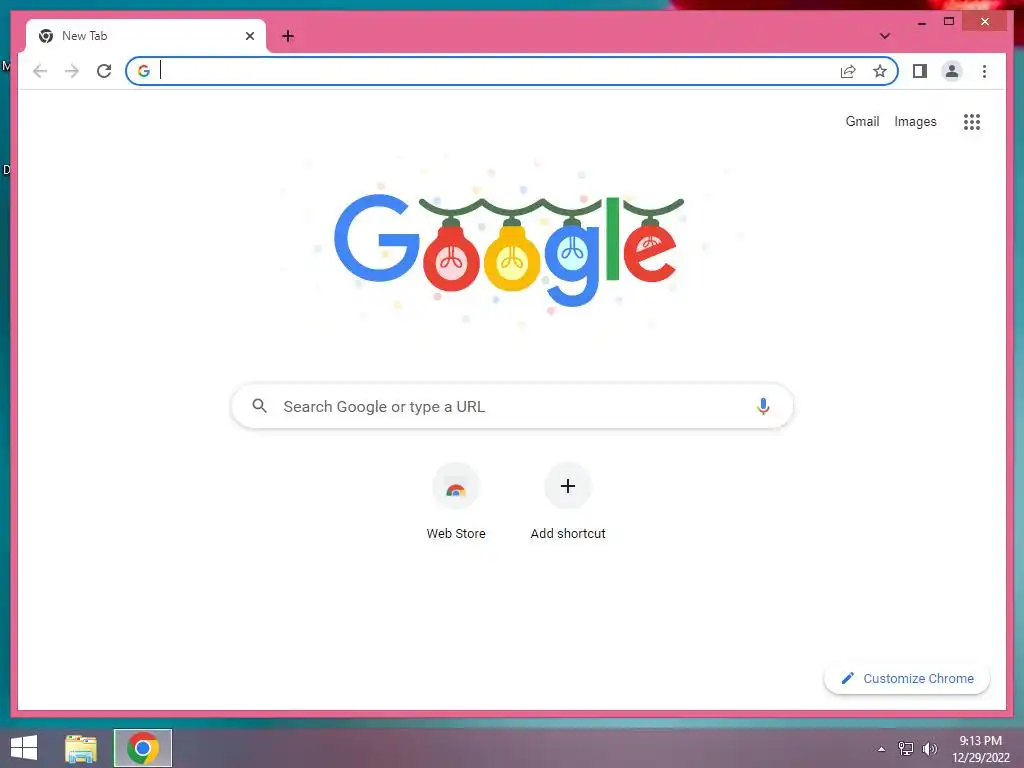Click the Customize Chrome button
Image resolution: width=1024 pixels, height=768 pixels.
[x=906, y=679]
